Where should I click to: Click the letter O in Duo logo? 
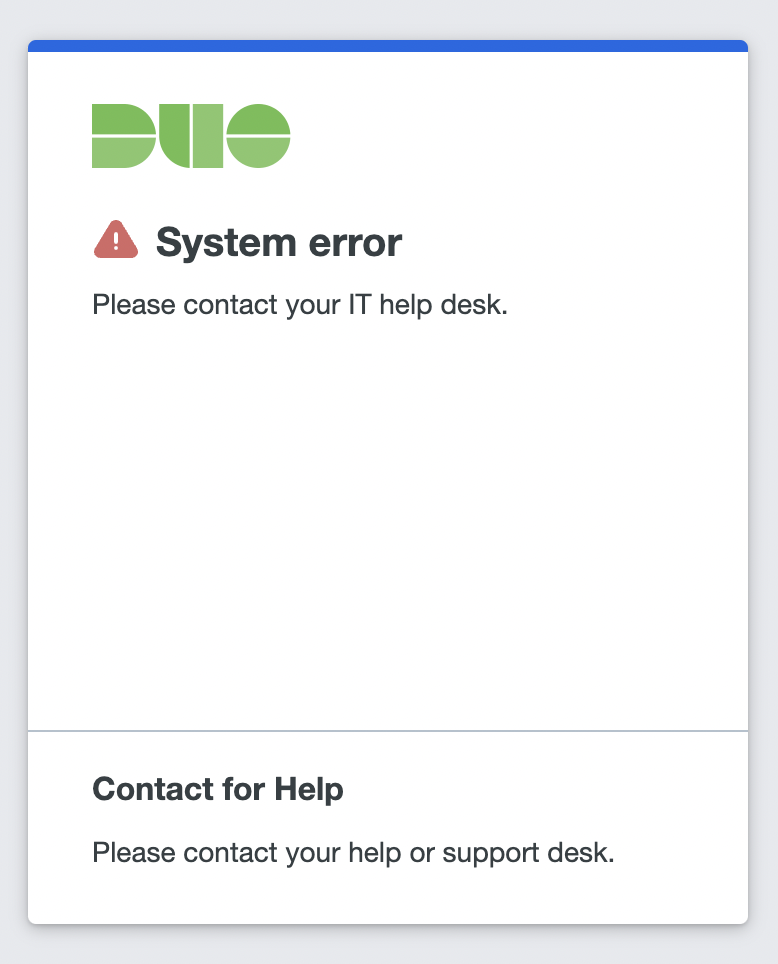(258, 136)
